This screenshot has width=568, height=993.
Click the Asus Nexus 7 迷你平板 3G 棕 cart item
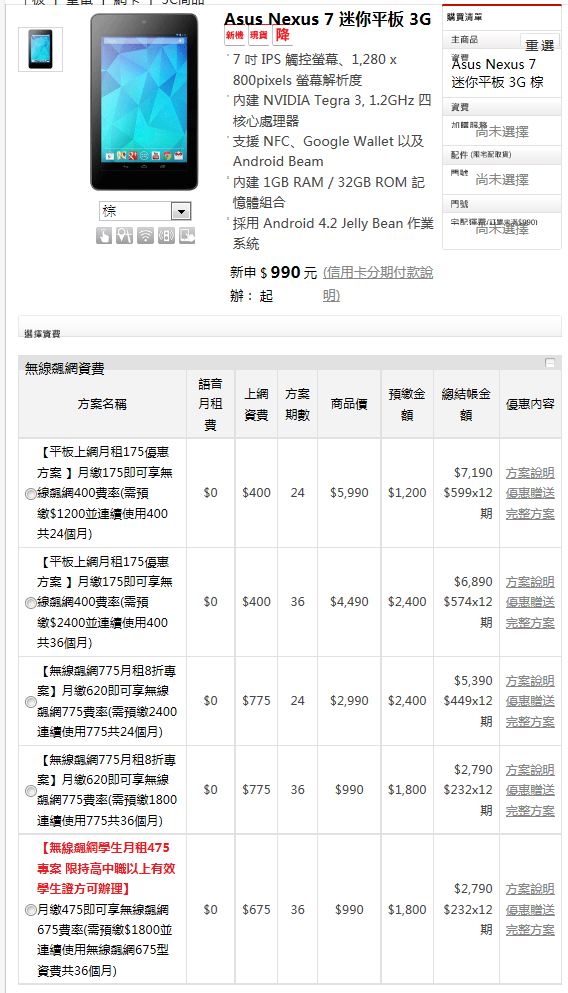pos(497,73)
